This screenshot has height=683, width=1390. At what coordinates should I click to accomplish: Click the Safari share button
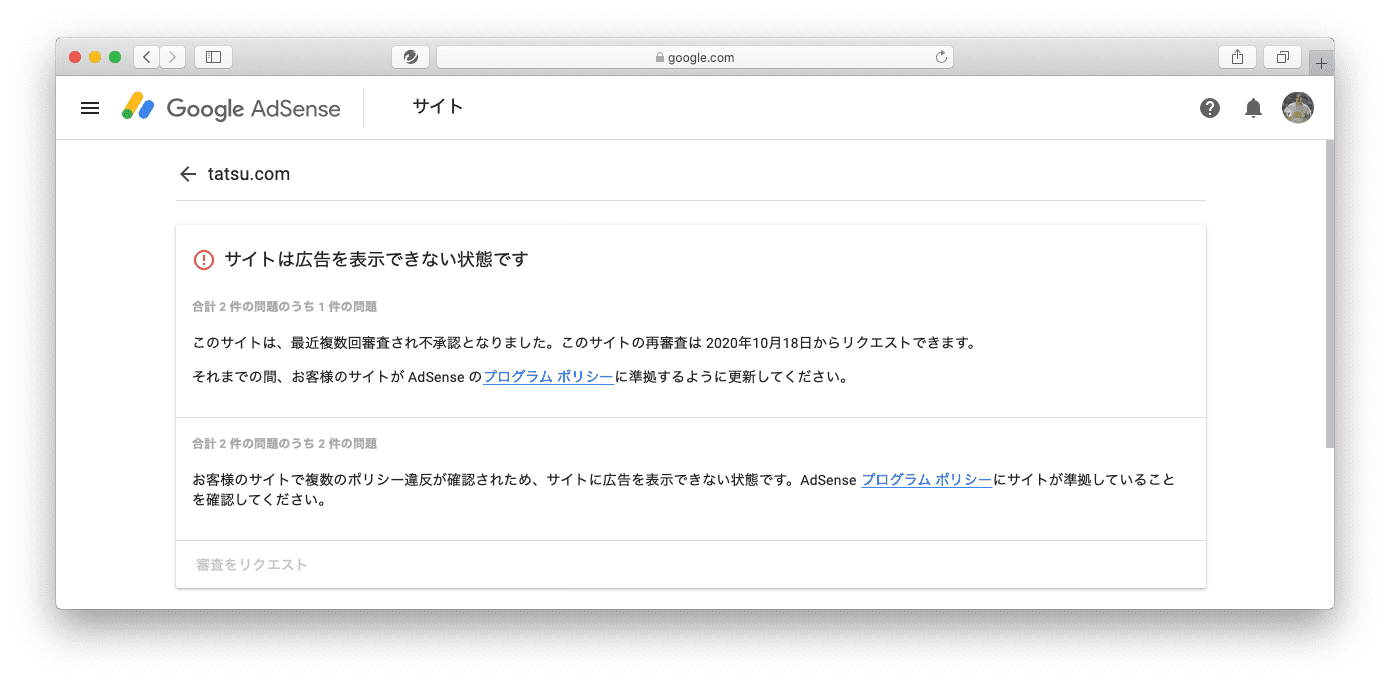[1237, 57]
